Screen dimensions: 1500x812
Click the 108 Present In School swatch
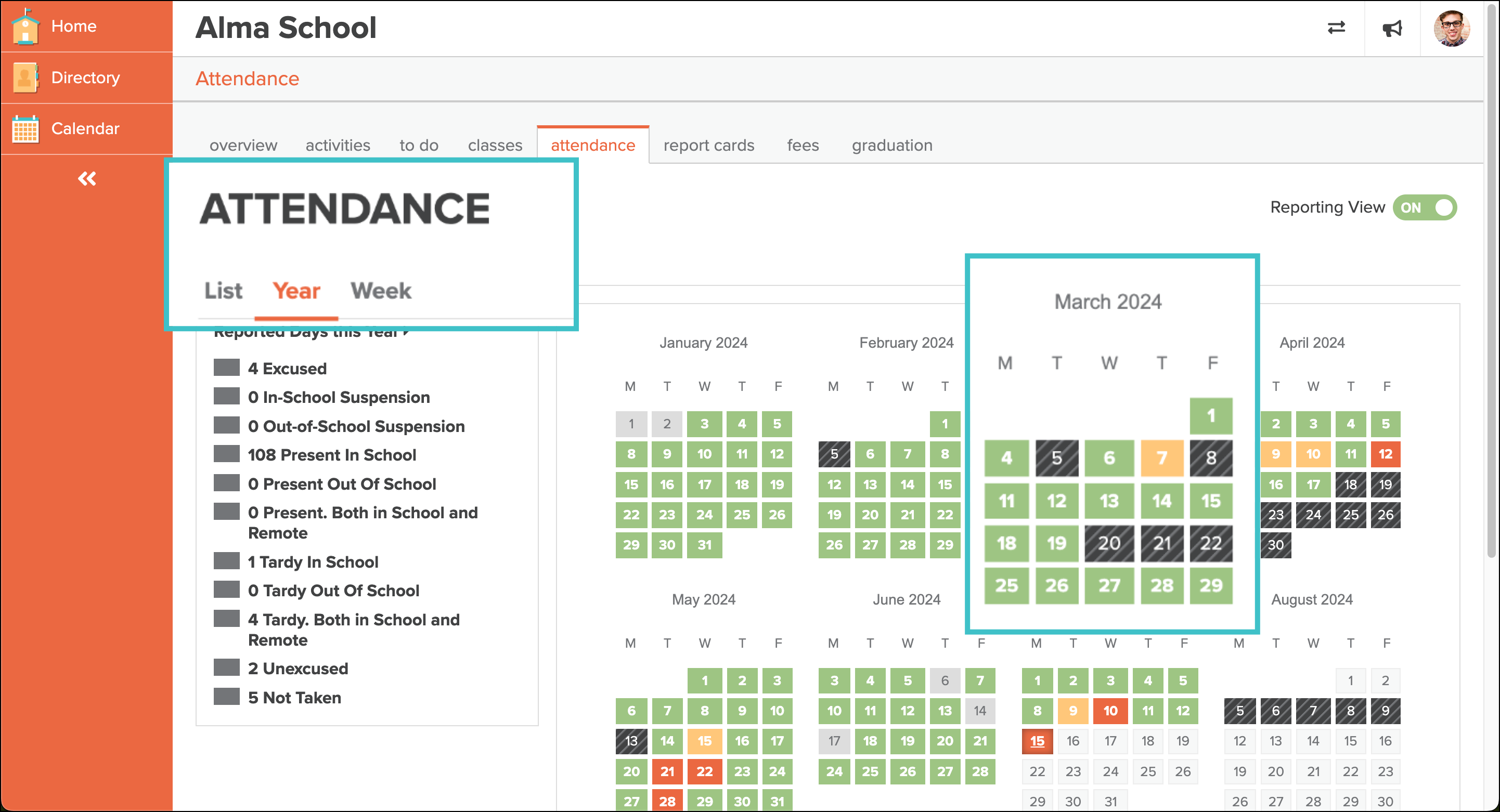tap(227, 454)
